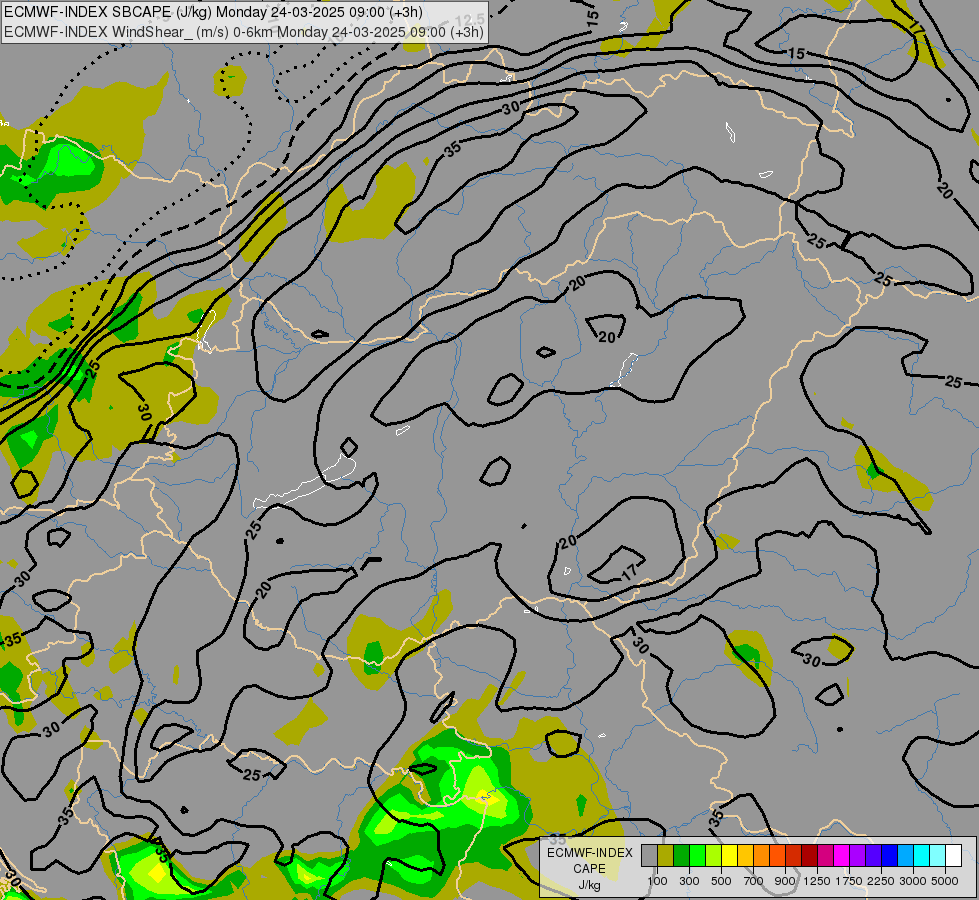Click the legend tick label '100'
Screen dimensions: 979x900
[x=657, y=881]
